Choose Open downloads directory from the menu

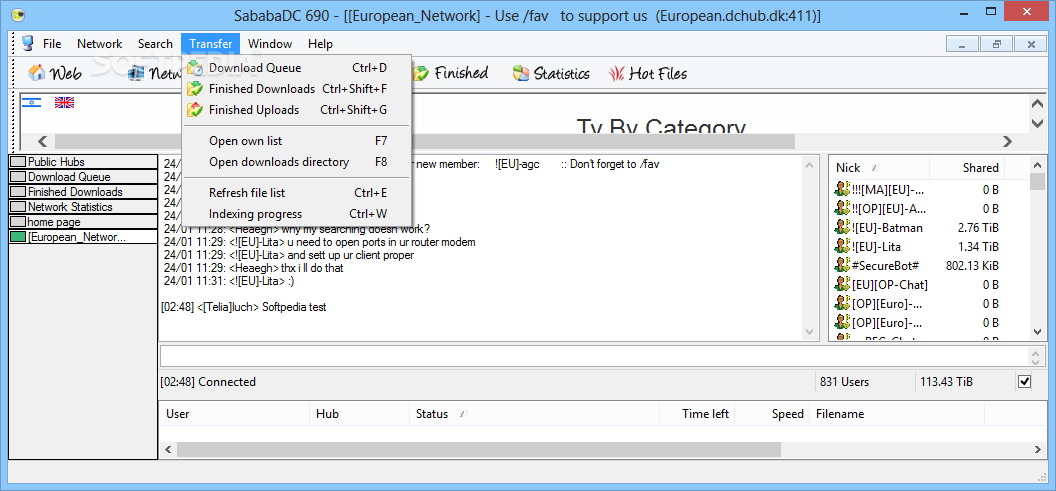297,162
